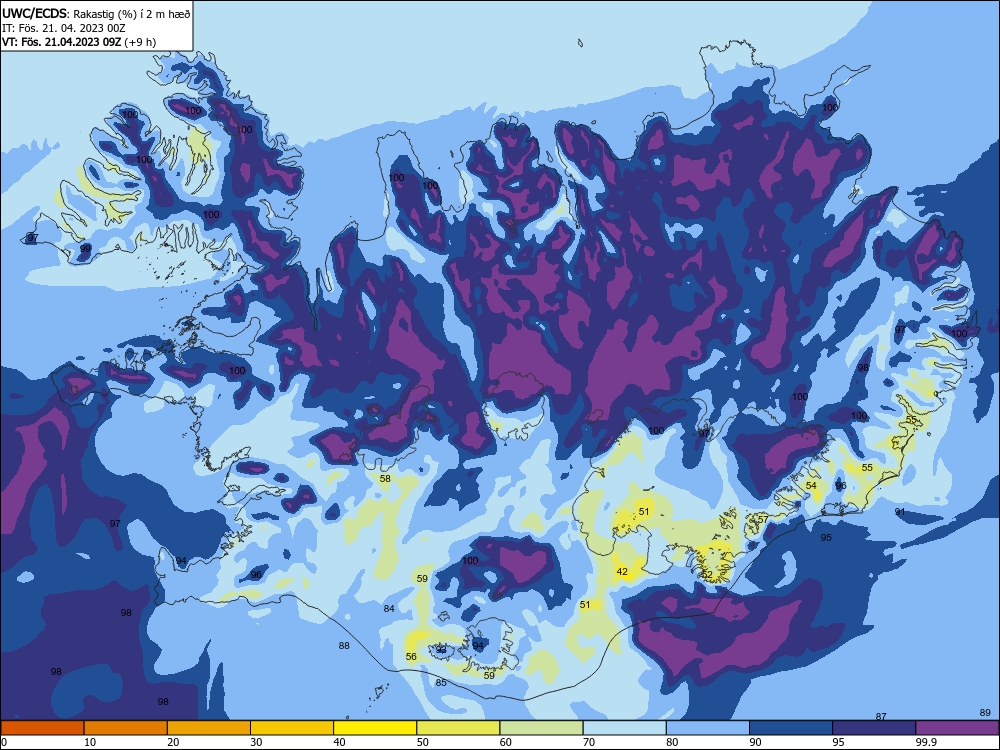
Task: Click the legend tick label '80'
Action: (672, 742)
